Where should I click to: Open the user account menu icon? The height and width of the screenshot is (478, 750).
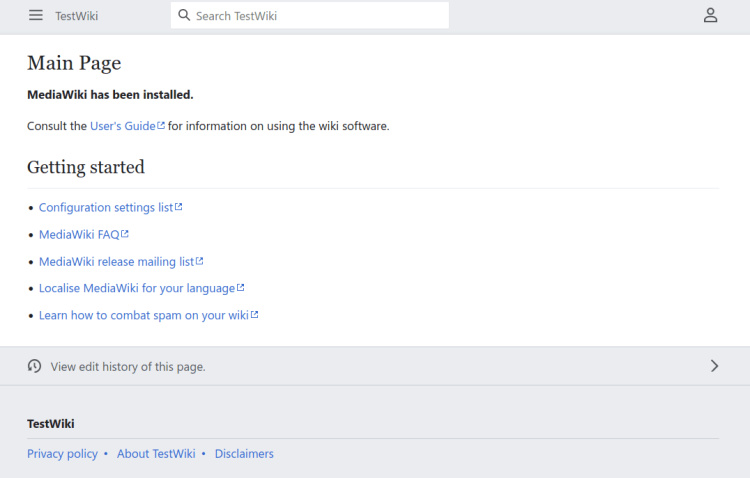(x=710, y=15)
